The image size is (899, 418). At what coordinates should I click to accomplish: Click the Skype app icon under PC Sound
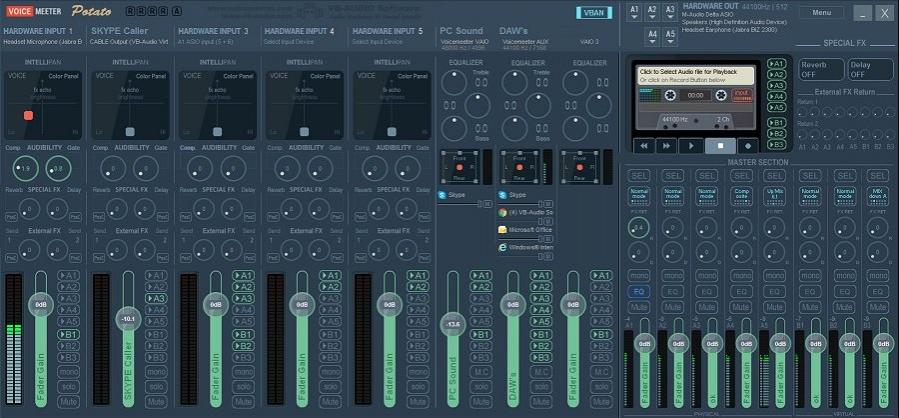pos(443,195)
